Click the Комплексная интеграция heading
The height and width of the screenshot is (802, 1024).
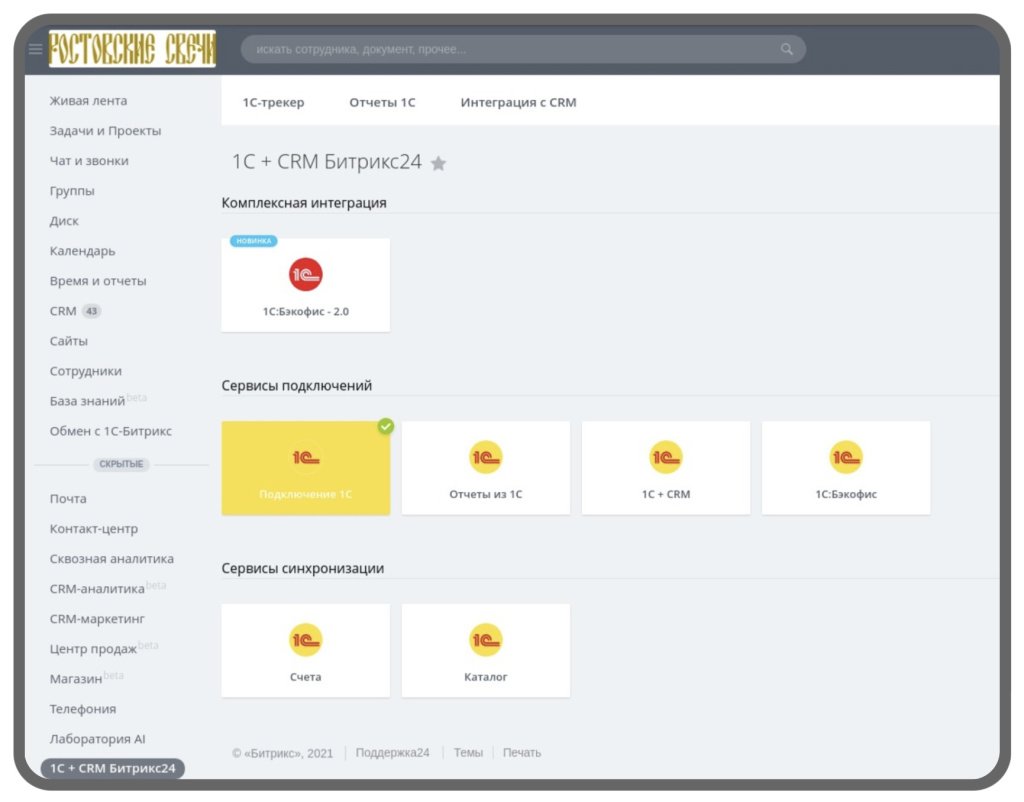[x=304, y=202]
